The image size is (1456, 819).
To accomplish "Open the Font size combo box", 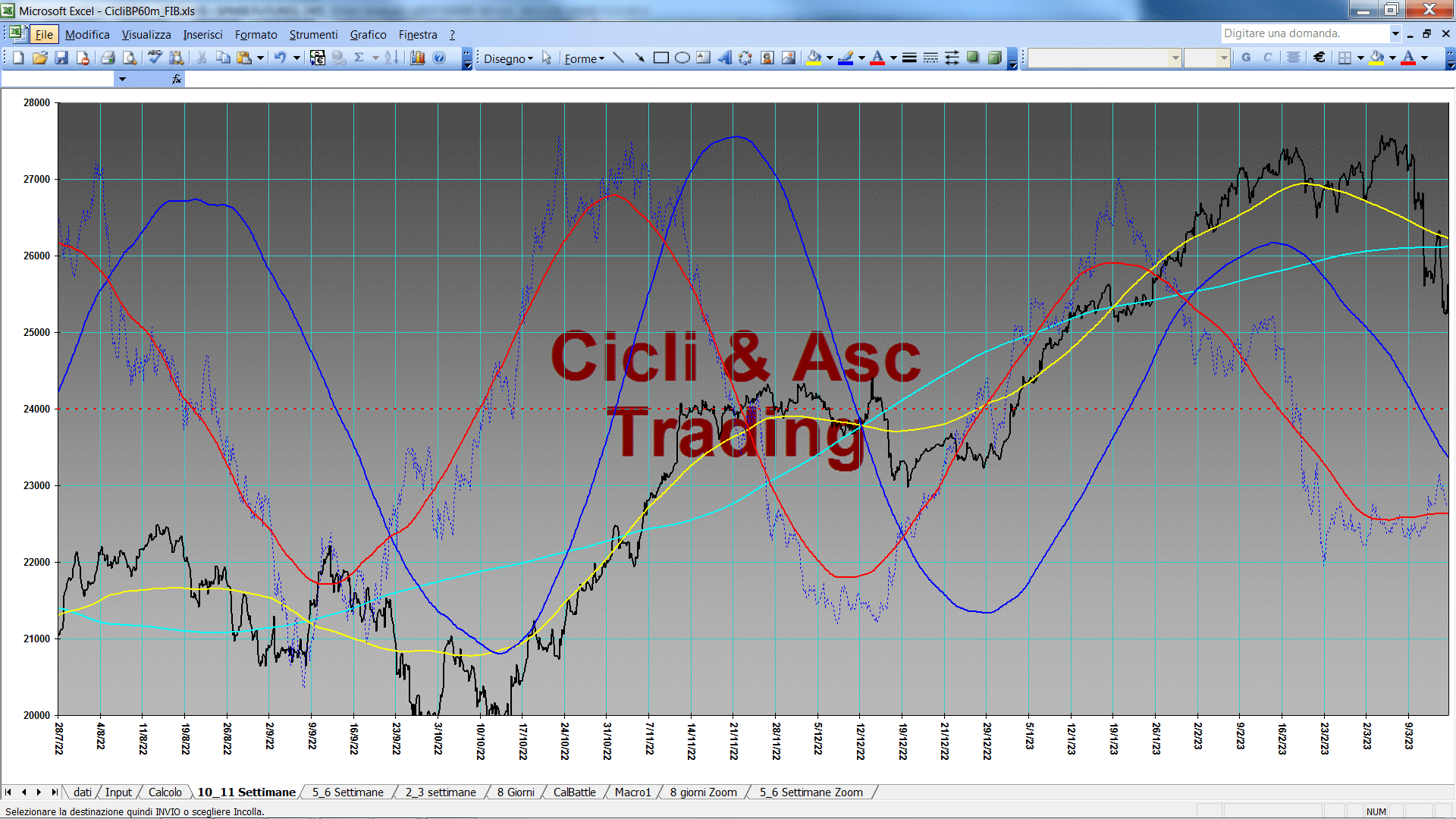I will 1207,58.
